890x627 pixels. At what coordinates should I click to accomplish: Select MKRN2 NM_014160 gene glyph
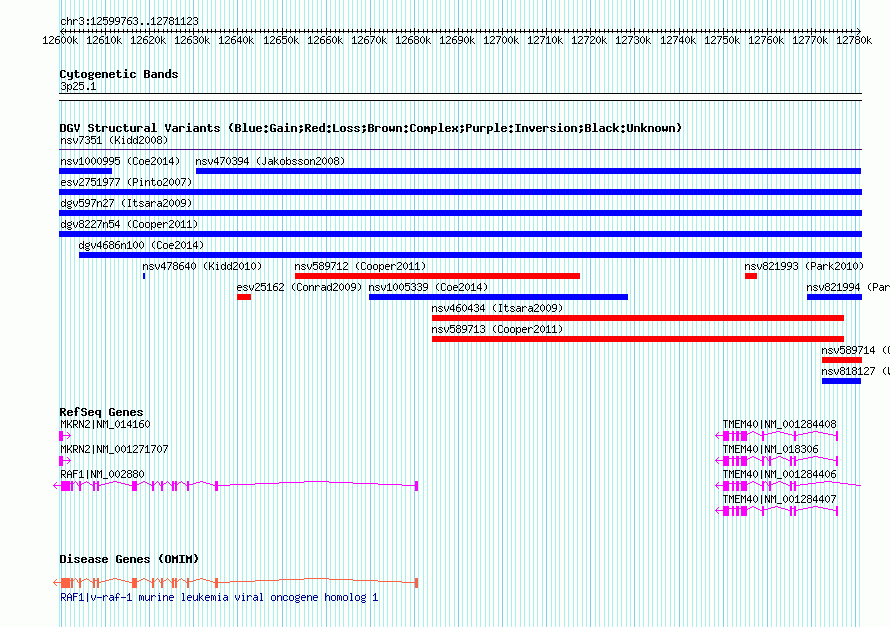click(65, 436)
